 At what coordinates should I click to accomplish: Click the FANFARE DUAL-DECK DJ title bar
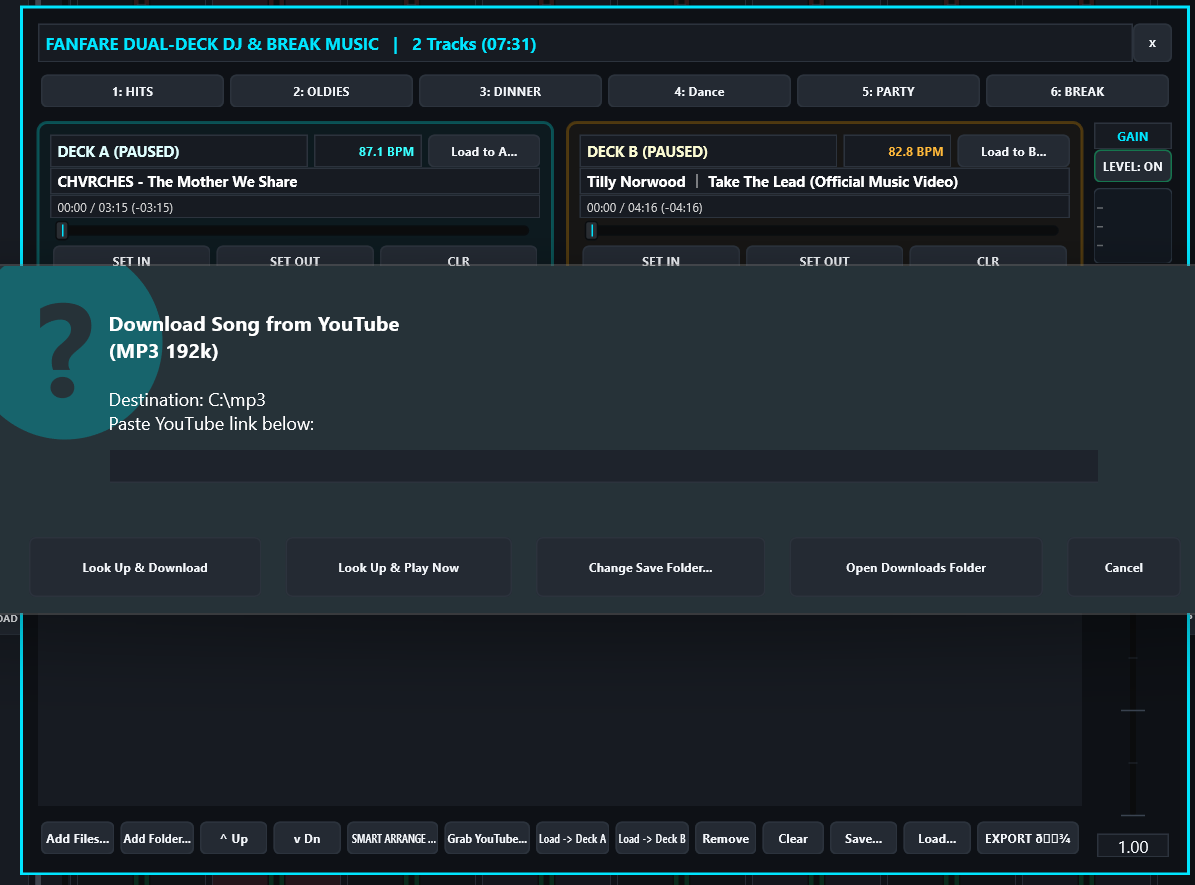coord(585,43)
